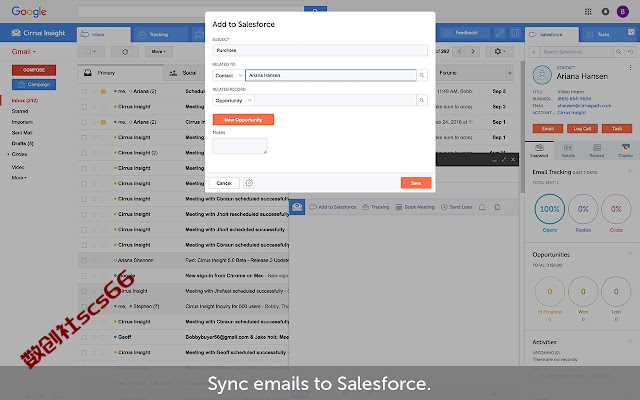Viewport: 640px width, 400px height.
Task: Click the red Compose button
Action: [34, 70]
